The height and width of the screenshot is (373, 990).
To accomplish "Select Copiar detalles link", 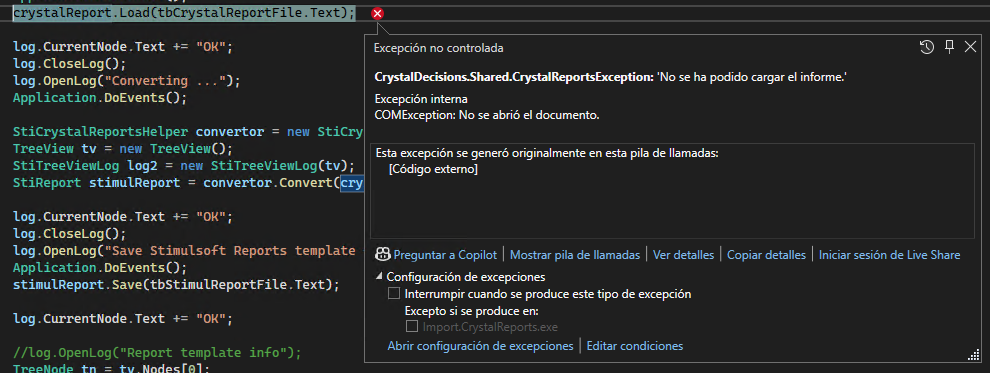I will 766,255.
